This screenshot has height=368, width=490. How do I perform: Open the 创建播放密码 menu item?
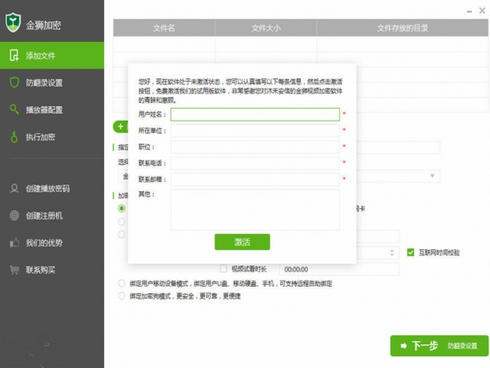(52, 188)
